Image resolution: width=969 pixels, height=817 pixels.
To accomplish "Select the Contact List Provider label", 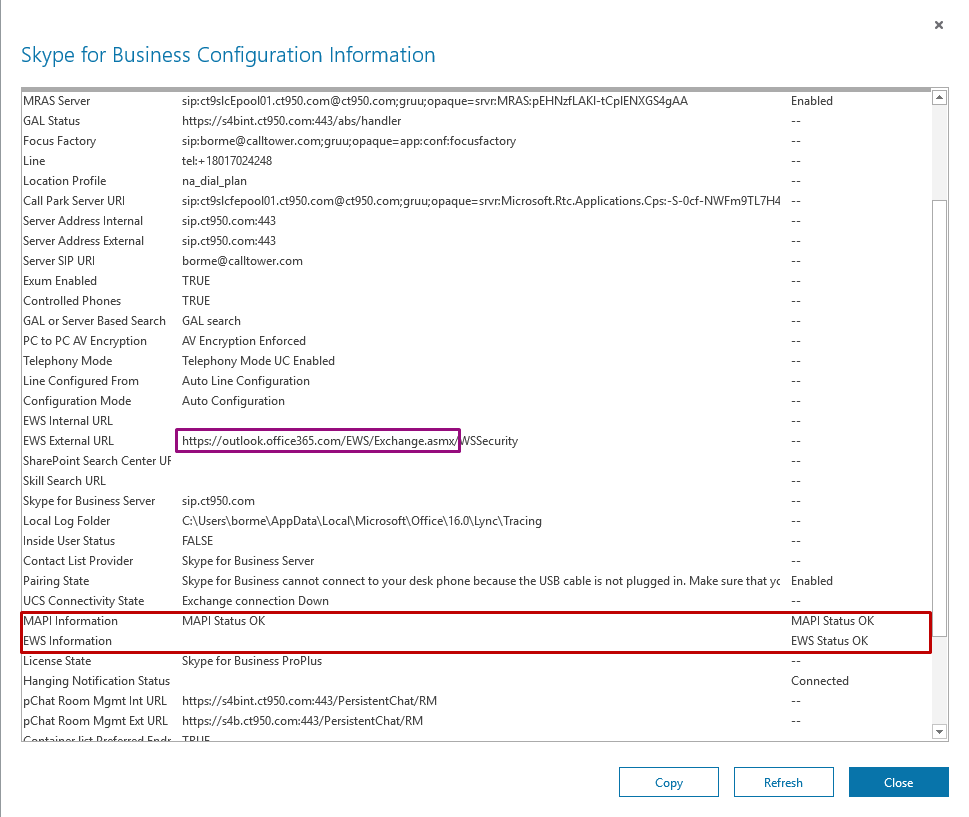I will click(78, 561).
